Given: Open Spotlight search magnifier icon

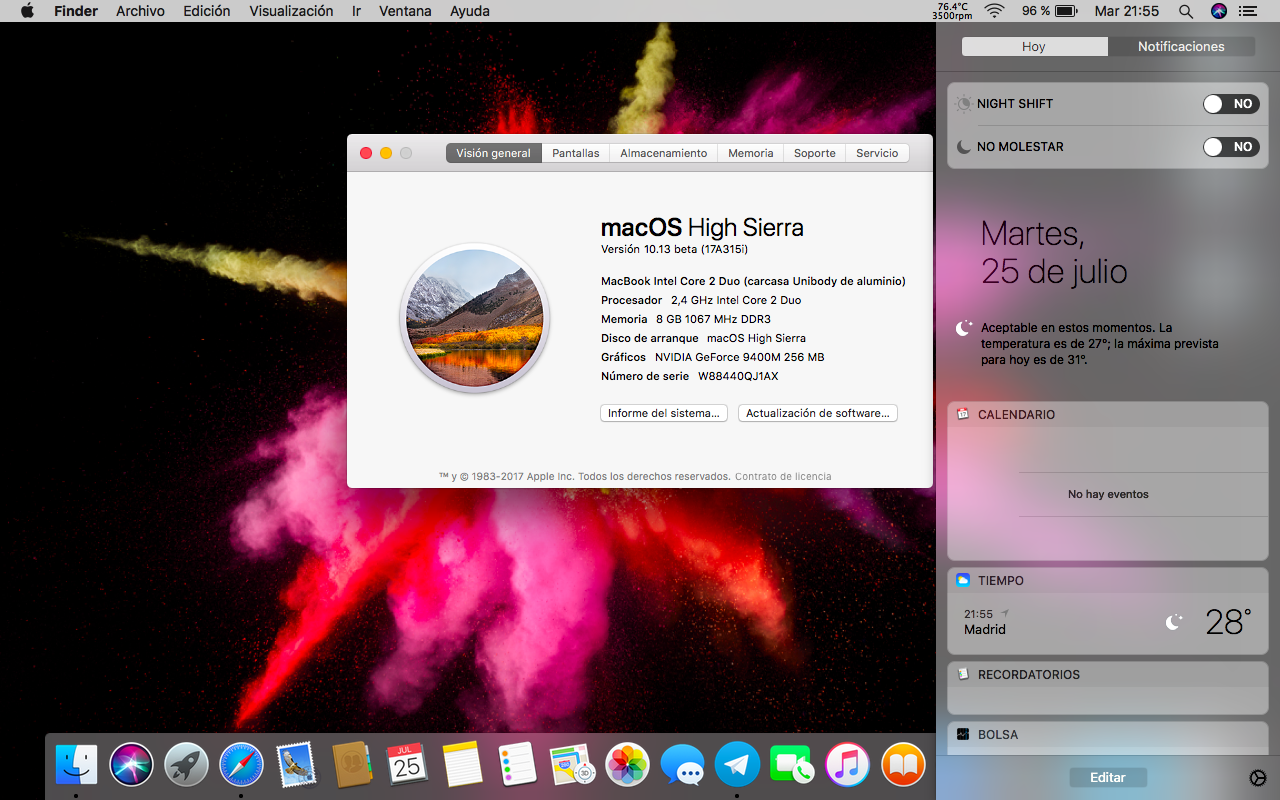Looking at the screenshot, I should click(1185, 11).
